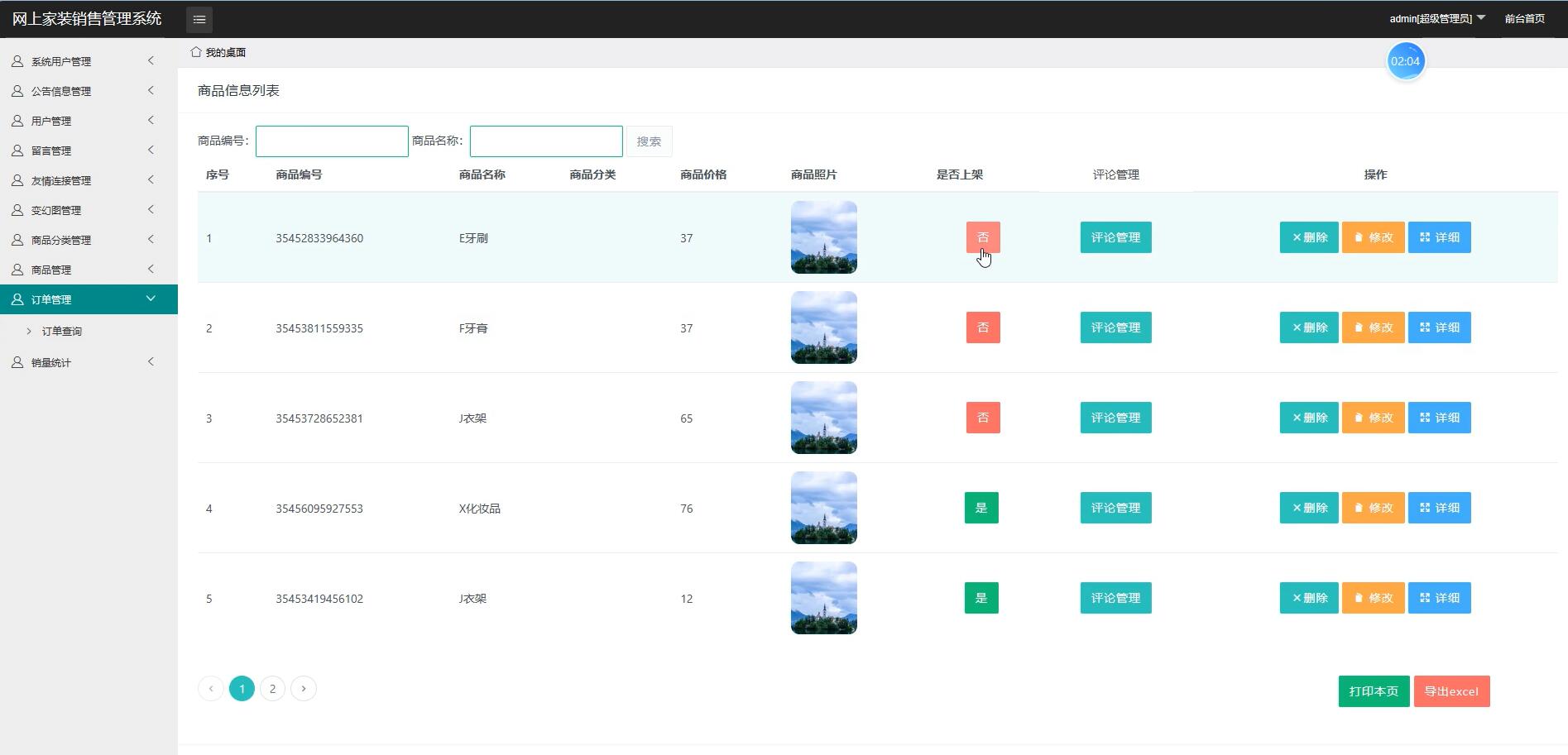Image resolution: width=1568 pixels, height=755 pixels.
Task: Switch to the 我的桌面 tab
Action: 218,52
